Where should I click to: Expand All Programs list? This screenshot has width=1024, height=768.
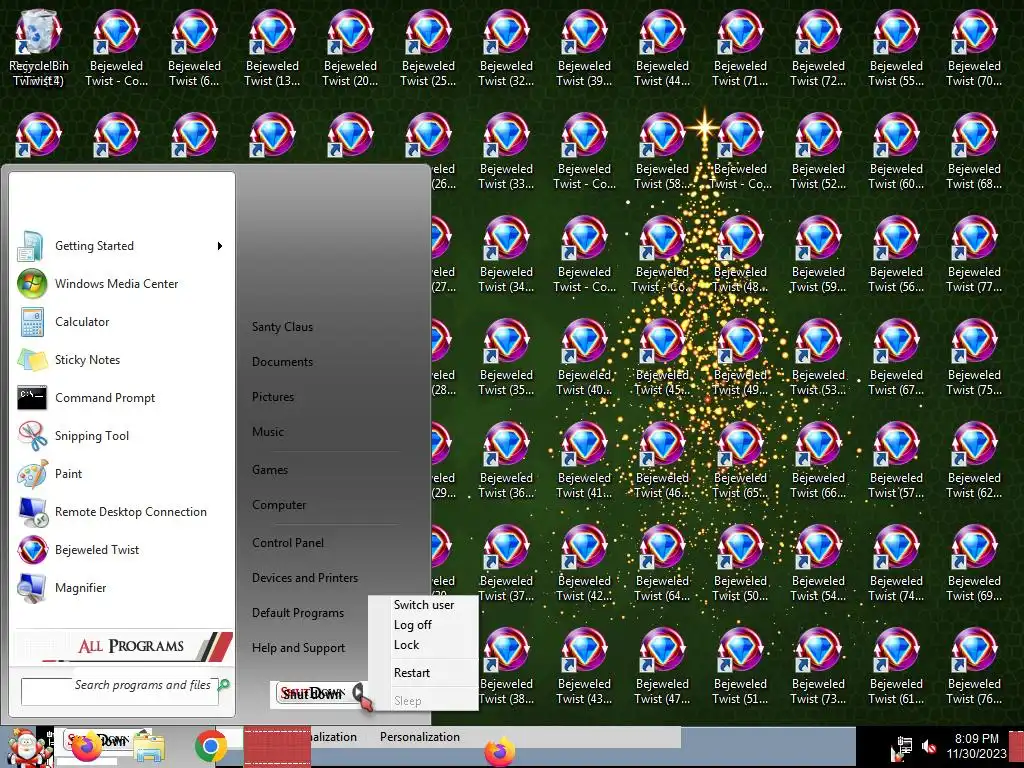pyautogui.click(x=123, y=646)
